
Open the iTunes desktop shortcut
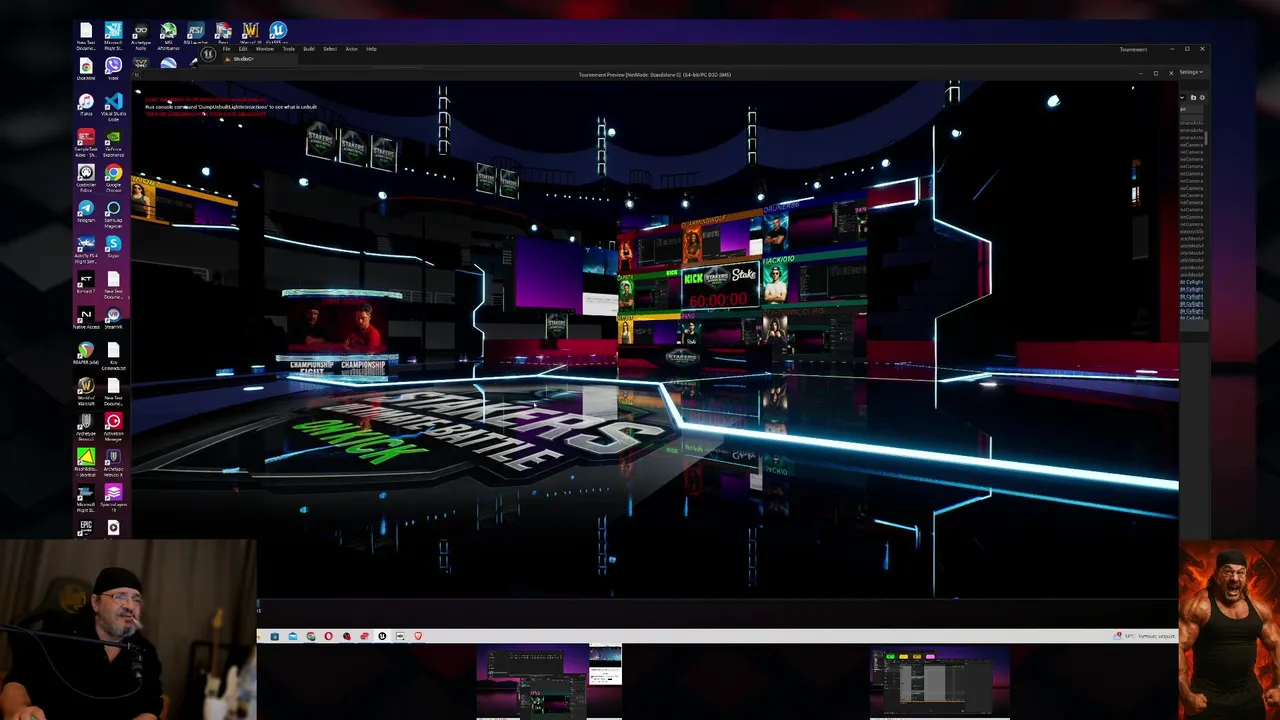(x=86, y=103)
